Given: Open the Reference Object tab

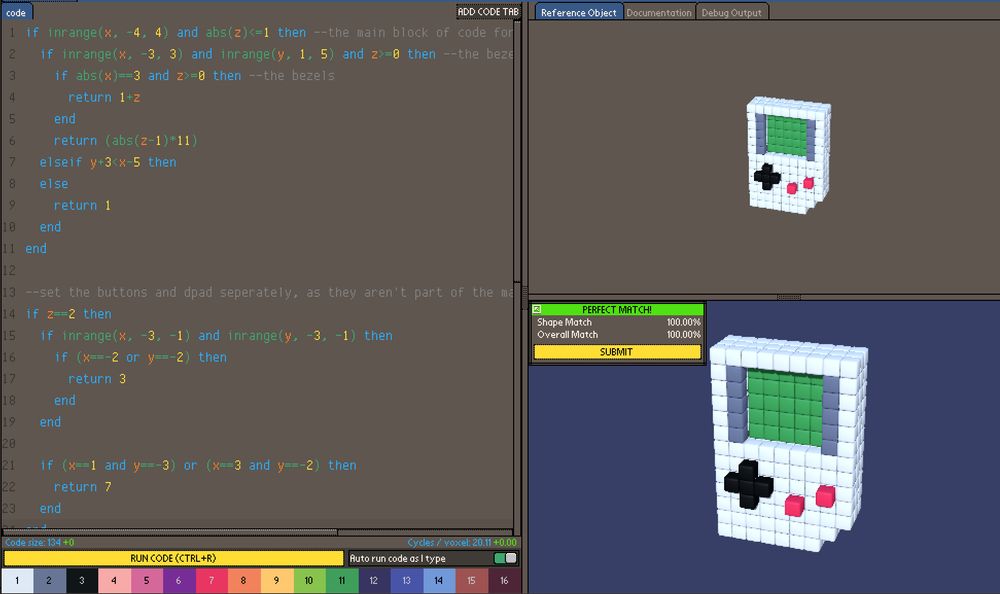Looking at the screenshot, I should pos(578,12).
